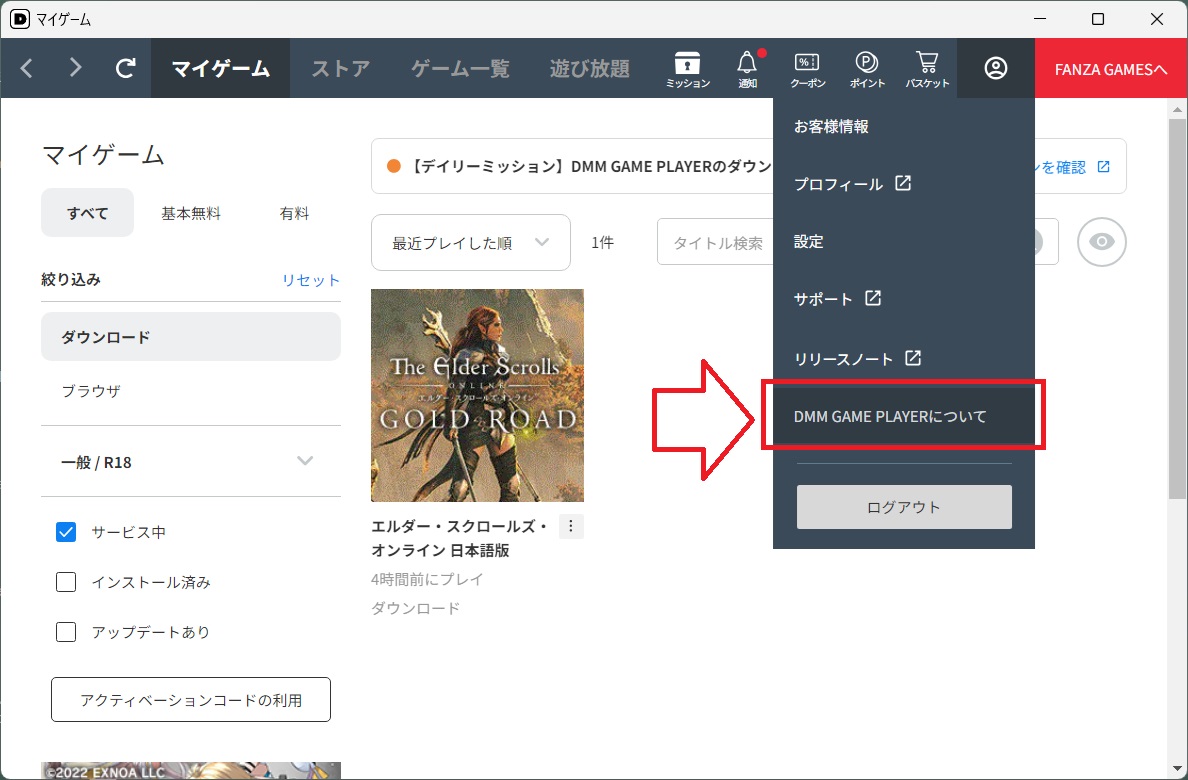The height and width of the screenshot is (780, 1188).
Task: Expand the 一般 / R18 filter section
Action: [191, 462]
